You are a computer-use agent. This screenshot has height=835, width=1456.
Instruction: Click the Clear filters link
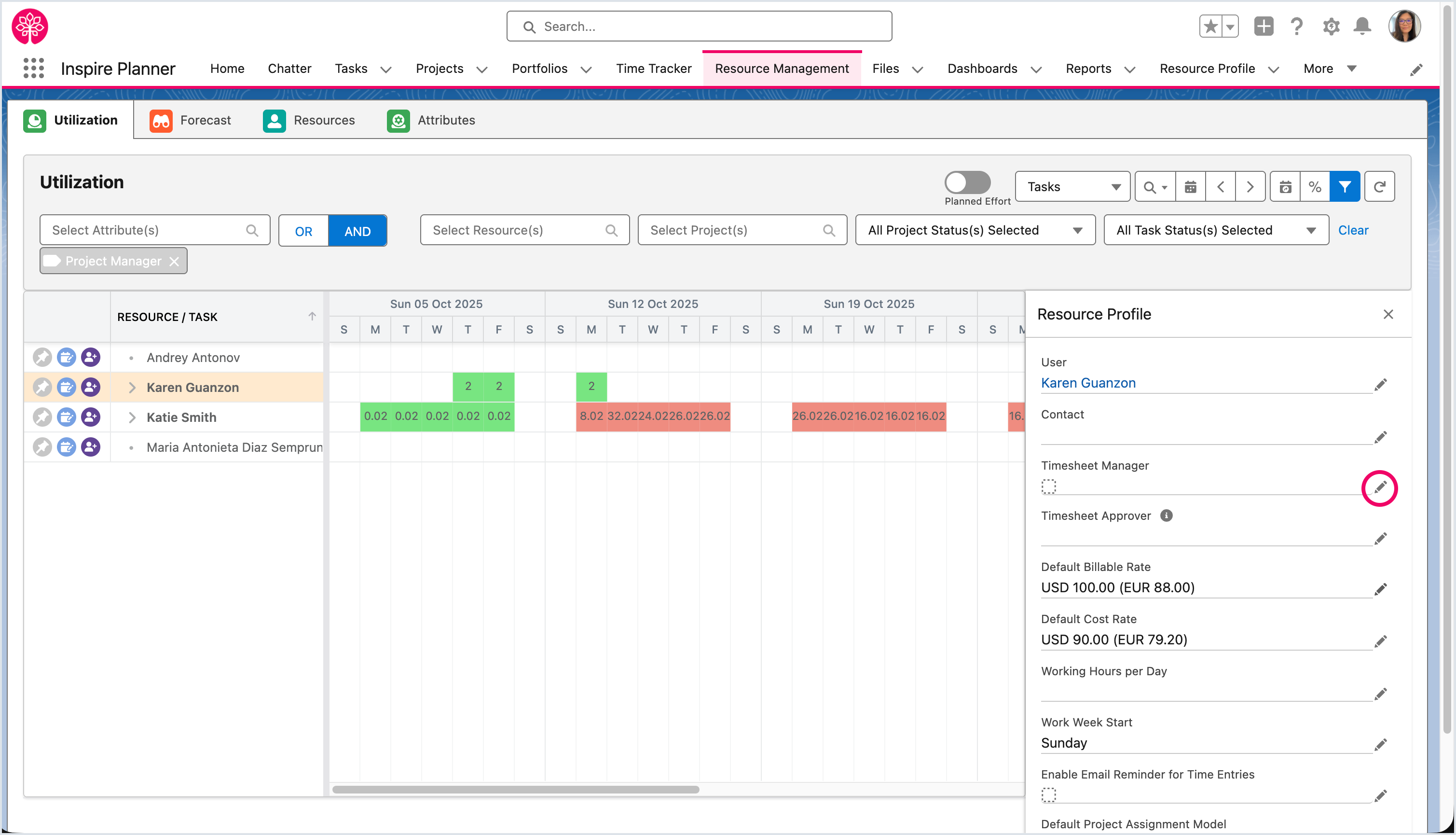(x=1353, y=230)
